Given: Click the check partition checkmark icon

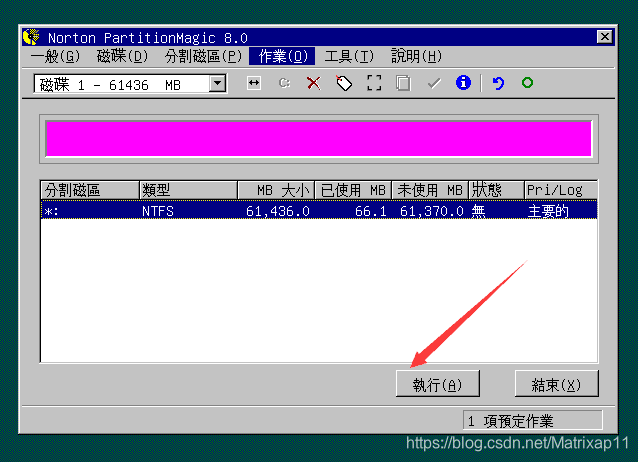Looking at the screenshot, I should [x=434, y=83].
